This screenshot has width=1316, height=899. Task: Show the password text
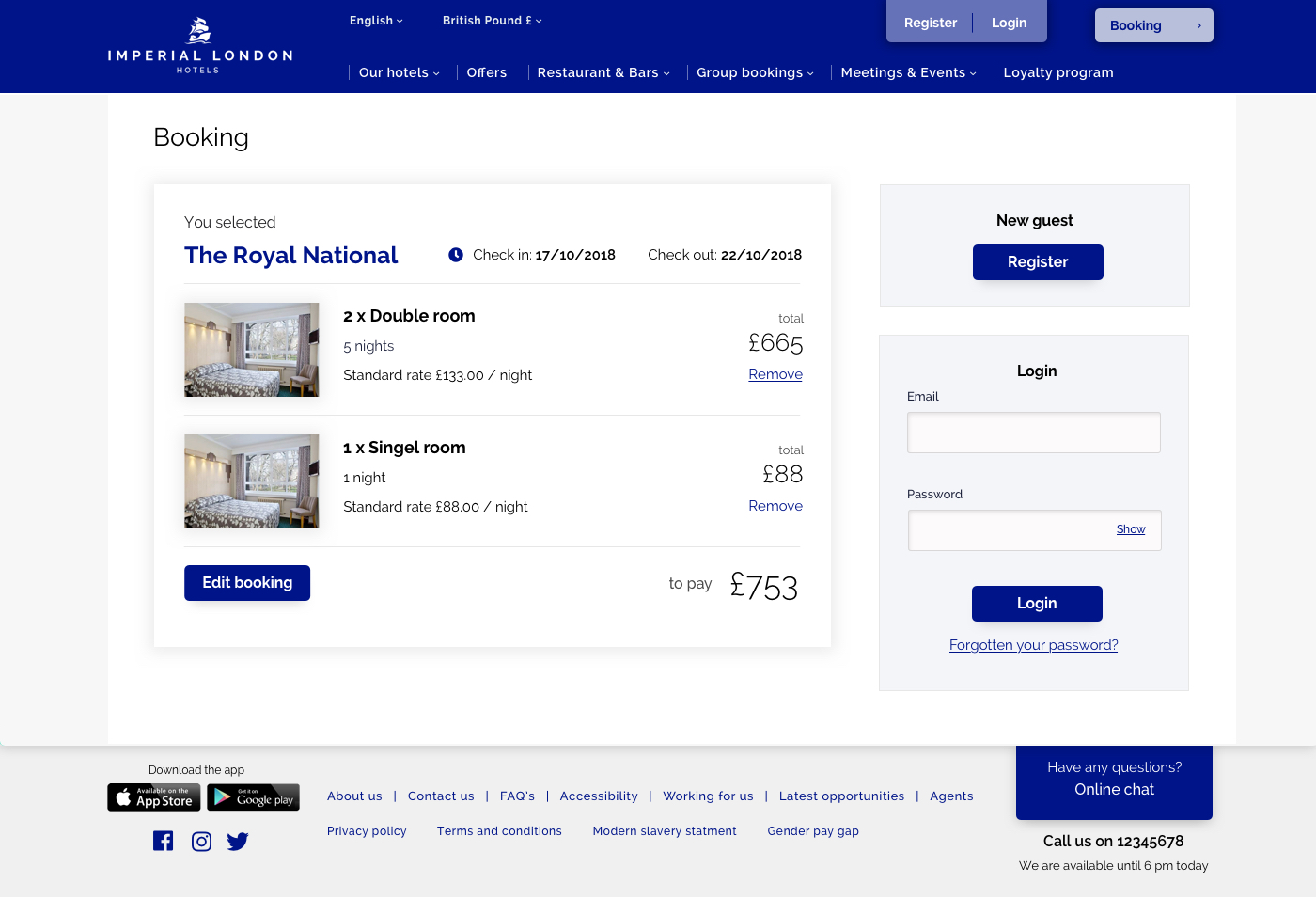coord(1131,529)
